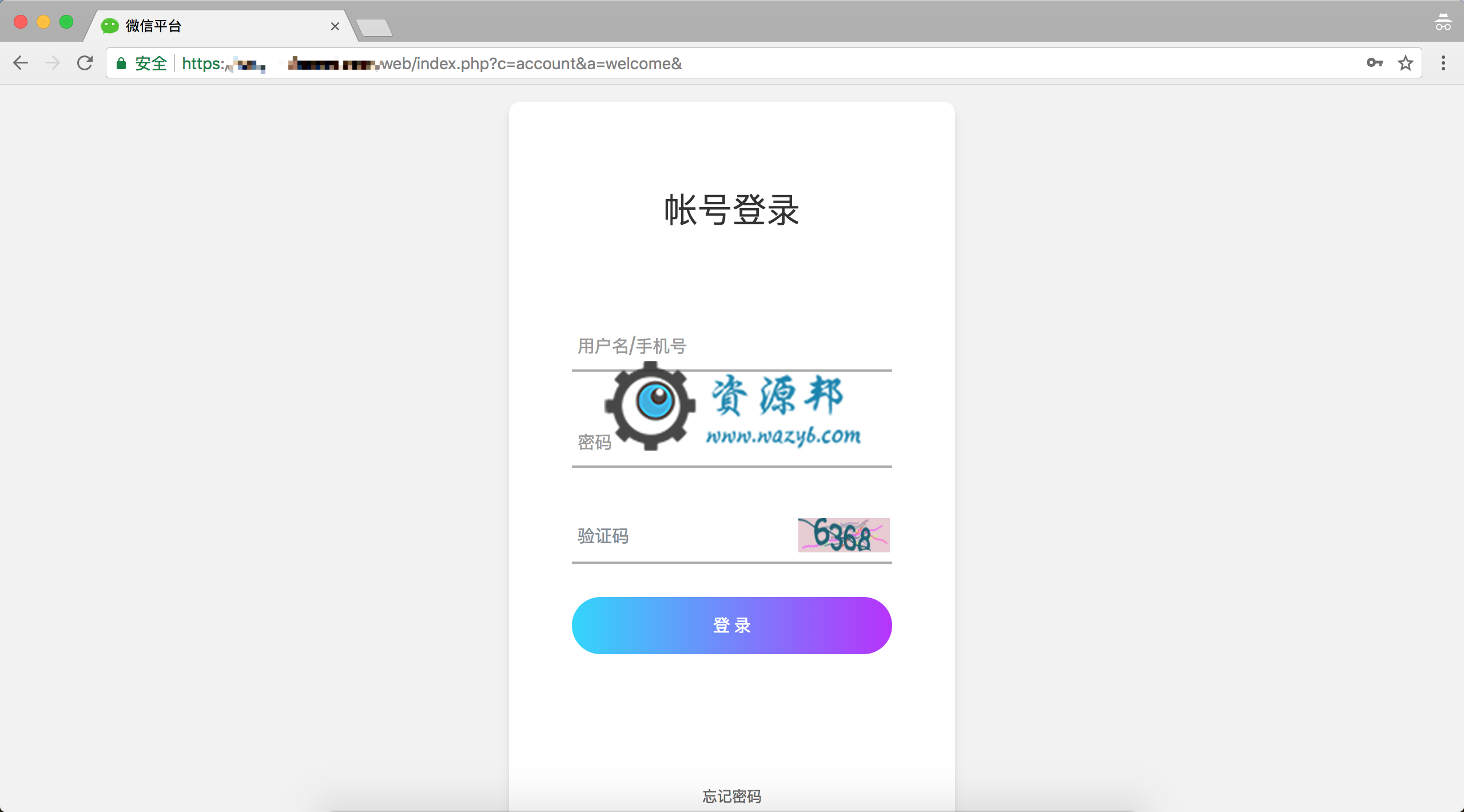Select the 微信平台 browser tab
The height and width of the screenshot is (812, 1464).
(221, 26)
